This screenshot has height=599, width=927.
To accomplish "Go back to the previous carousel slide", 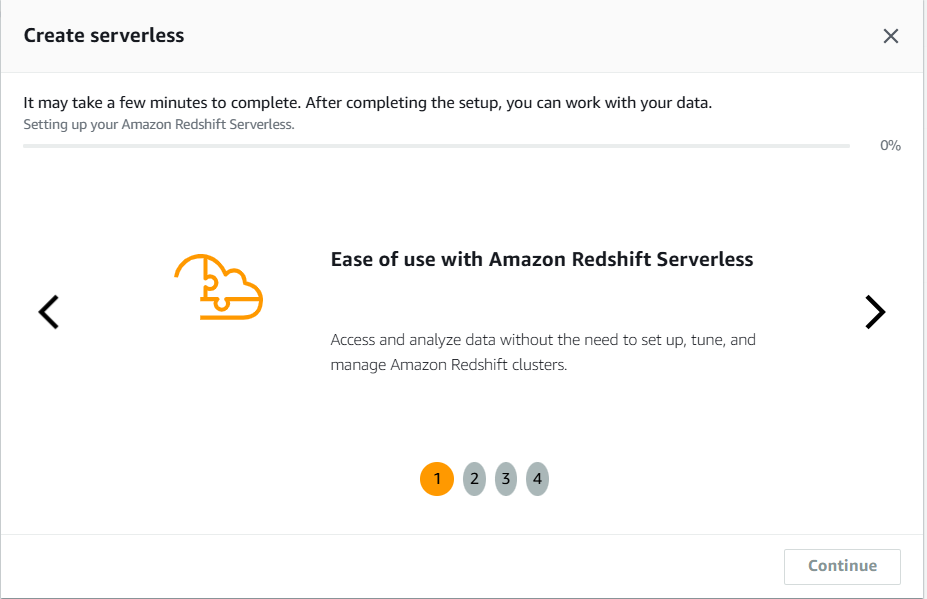I will (49, 312).
